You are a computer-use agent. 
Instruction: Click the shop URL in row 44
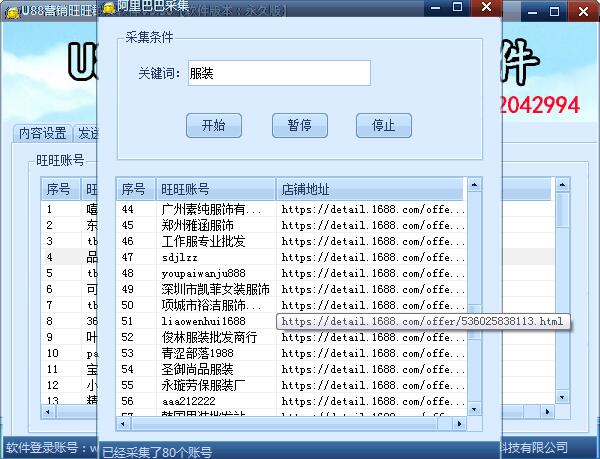click(x=373, y=209)
